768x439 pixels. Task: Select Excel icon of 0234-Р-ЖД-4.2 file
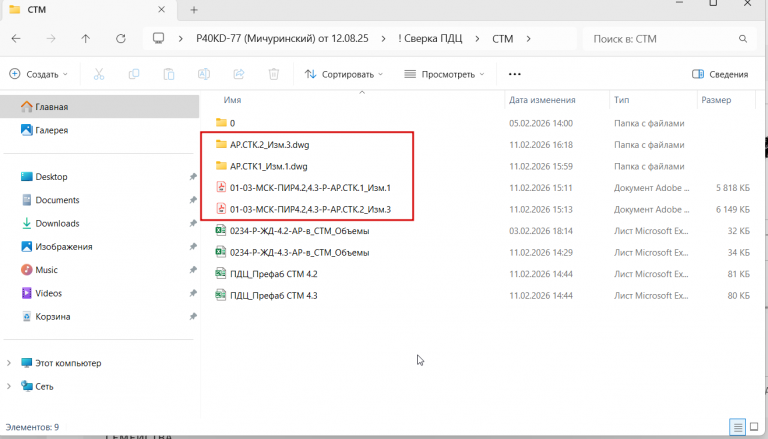pos(221,230)
